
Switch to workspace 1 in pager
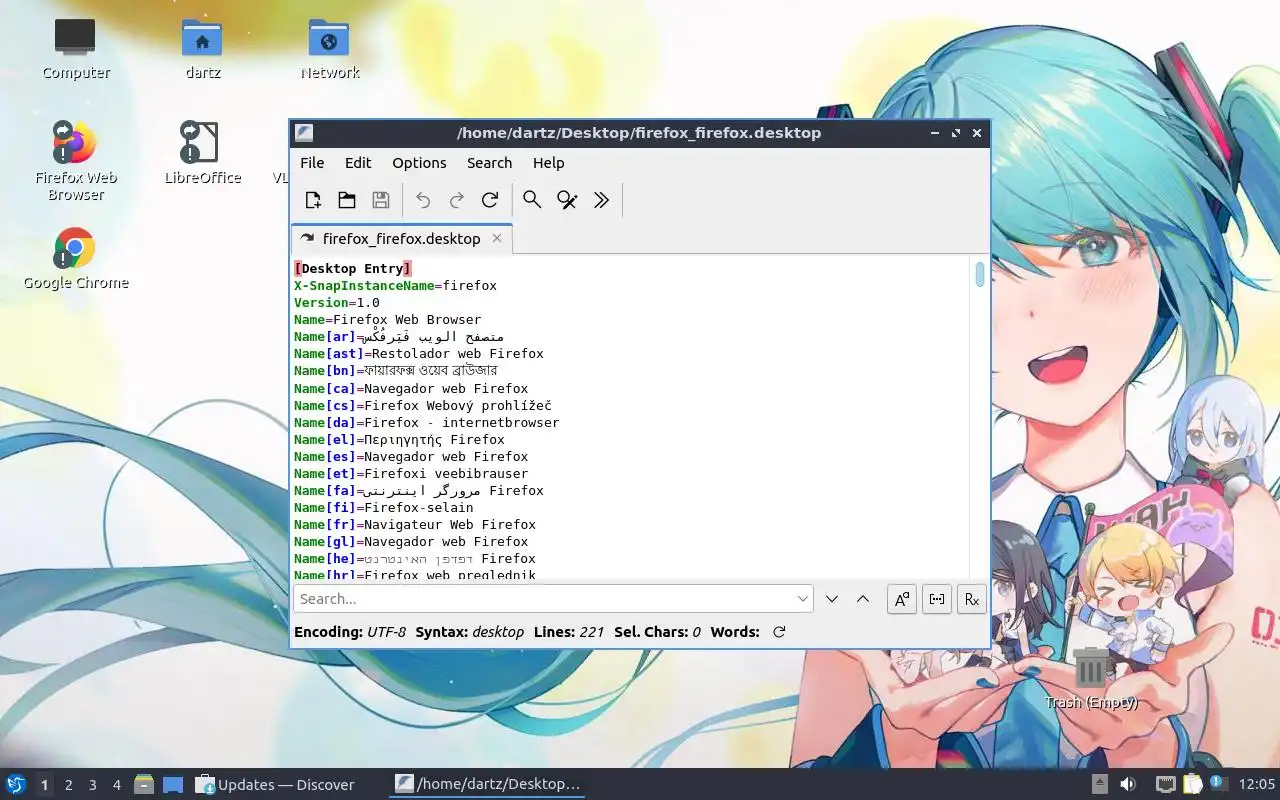coord(44,785)
